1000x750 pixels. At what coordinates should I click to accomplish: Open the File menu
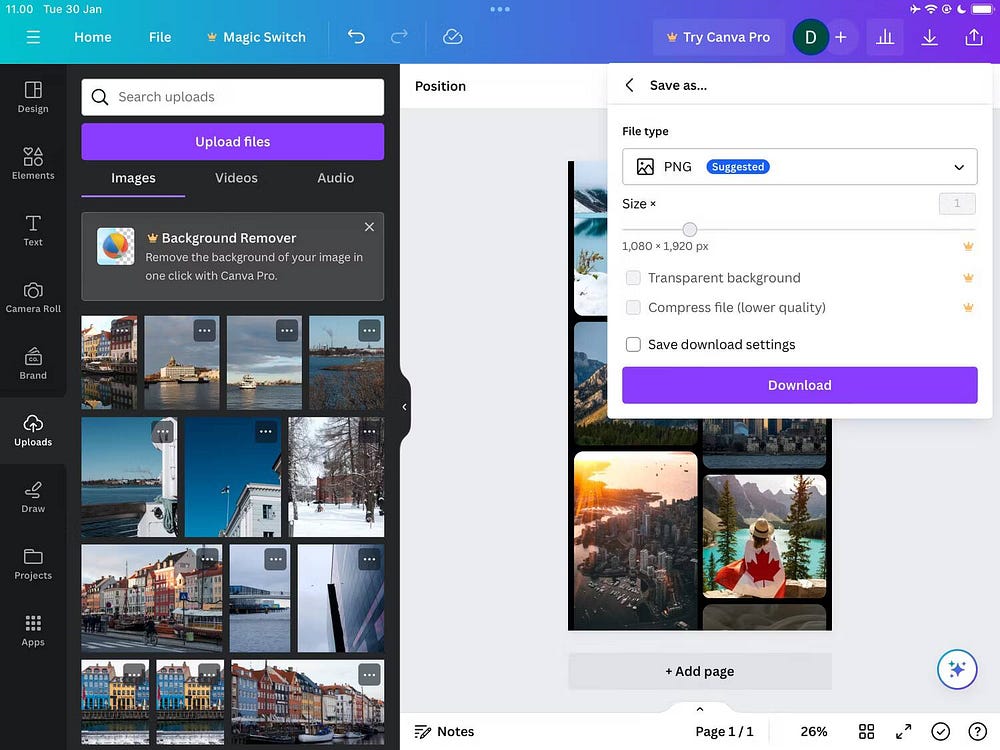160,37
